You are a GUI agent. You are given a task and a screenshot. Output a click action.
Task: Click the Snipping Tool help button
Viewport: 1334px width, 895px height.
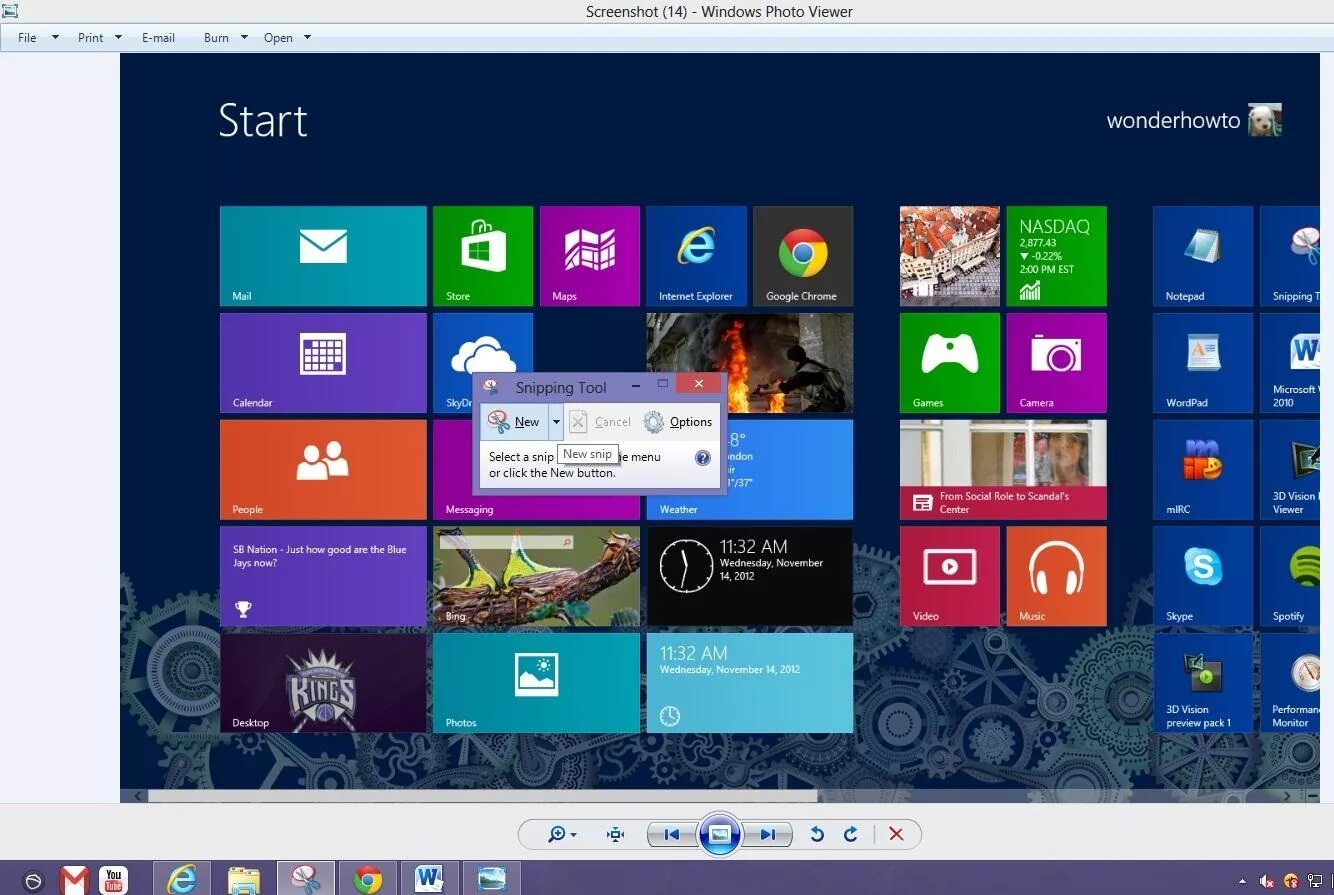coord(702,458)
